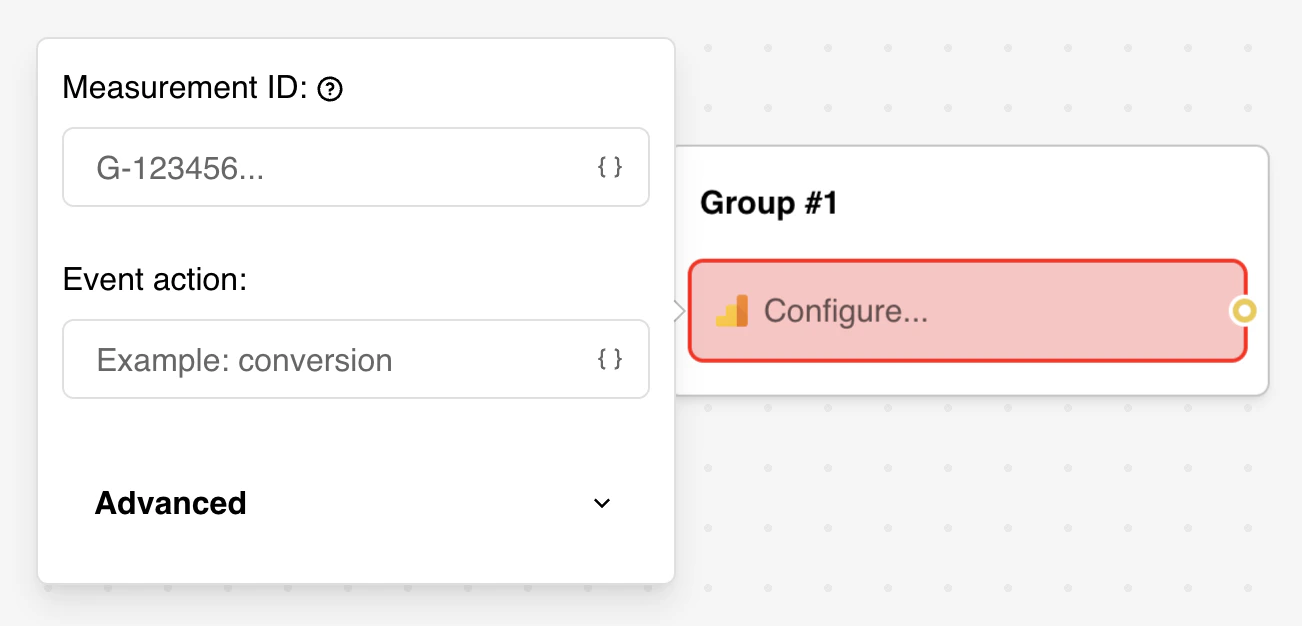The image size is (1302, 626).
Task: Click the curly braces icon next to Event action
Action: pyautogui.click(x=609, y=359)
